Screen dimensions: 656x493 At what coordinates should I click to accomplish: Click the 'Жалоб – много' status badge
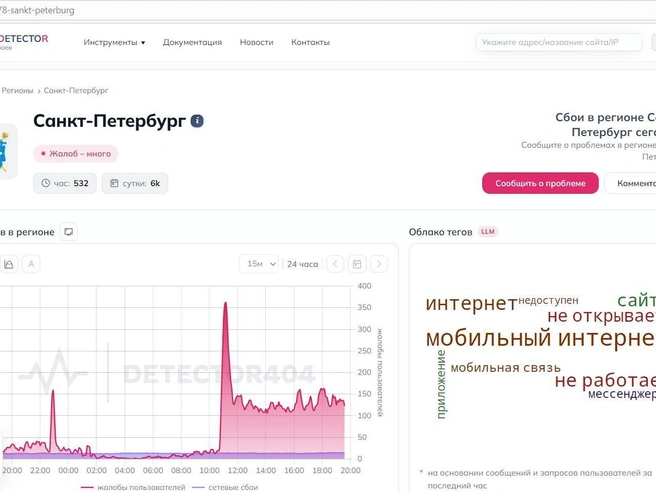pyautogui.click(x=76, y=154)
